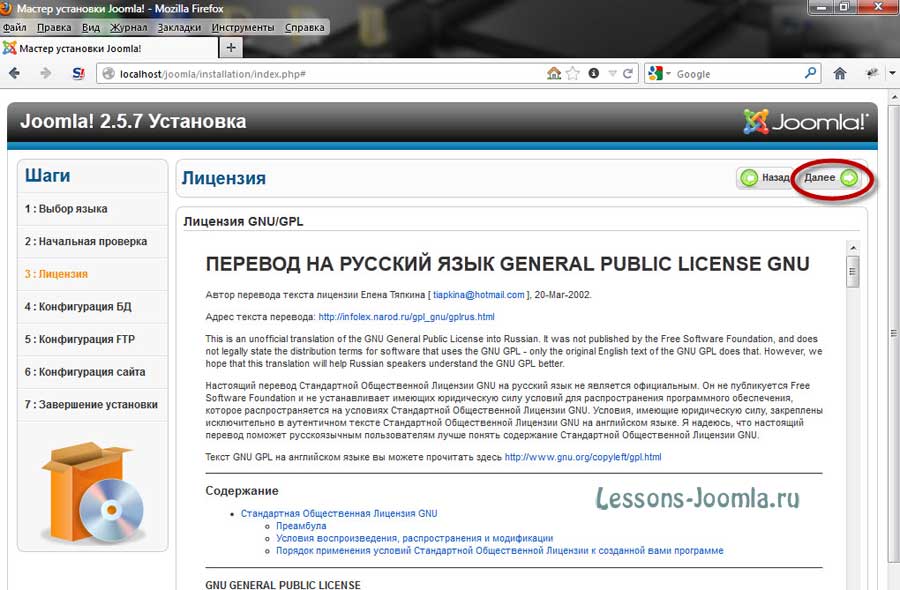Maximize the Firefox window
The image size is (900, 590).
pyautogui.click(x=844, y=7)
